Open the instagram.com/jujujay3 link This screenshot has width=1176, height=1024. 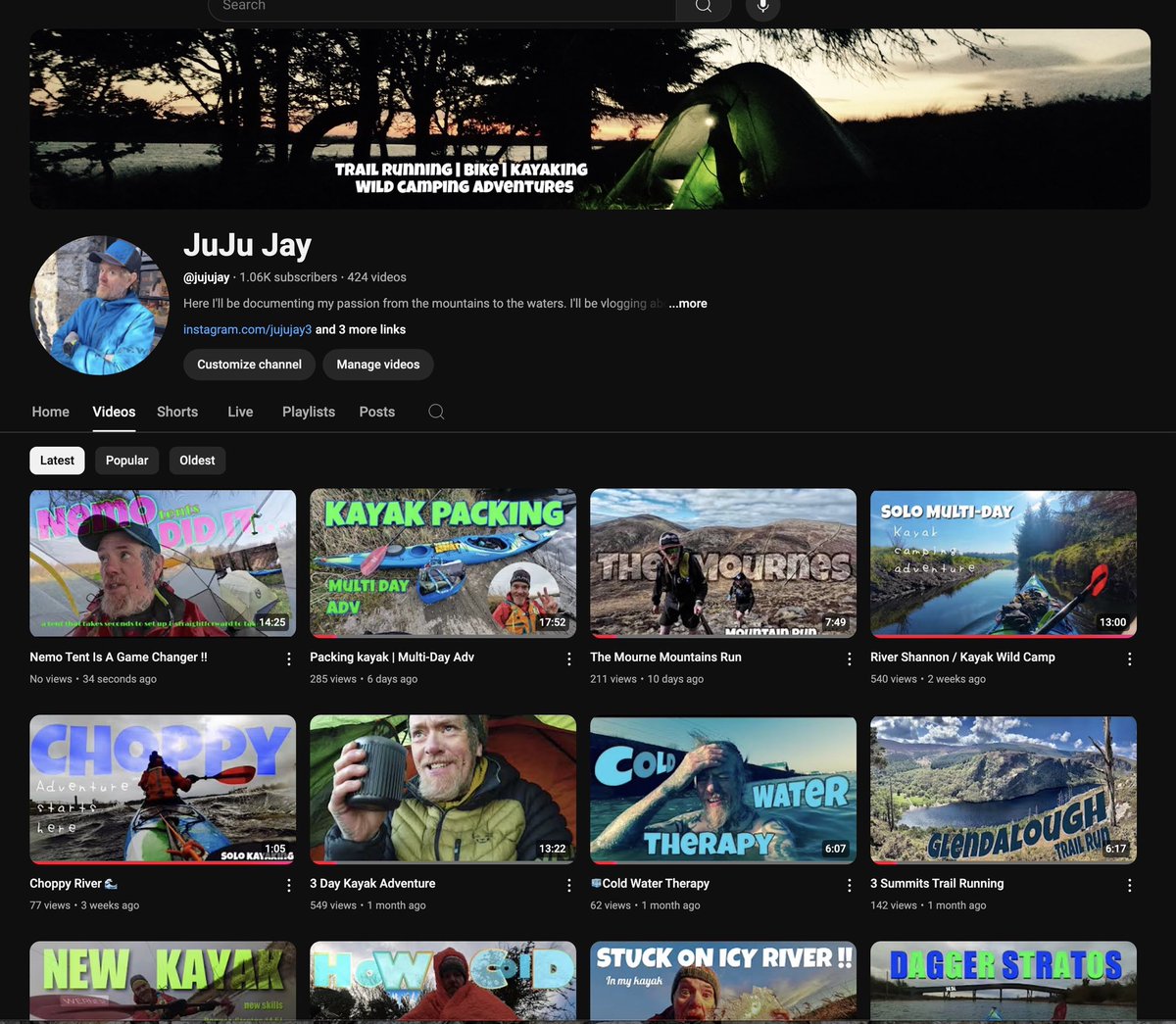247,330
